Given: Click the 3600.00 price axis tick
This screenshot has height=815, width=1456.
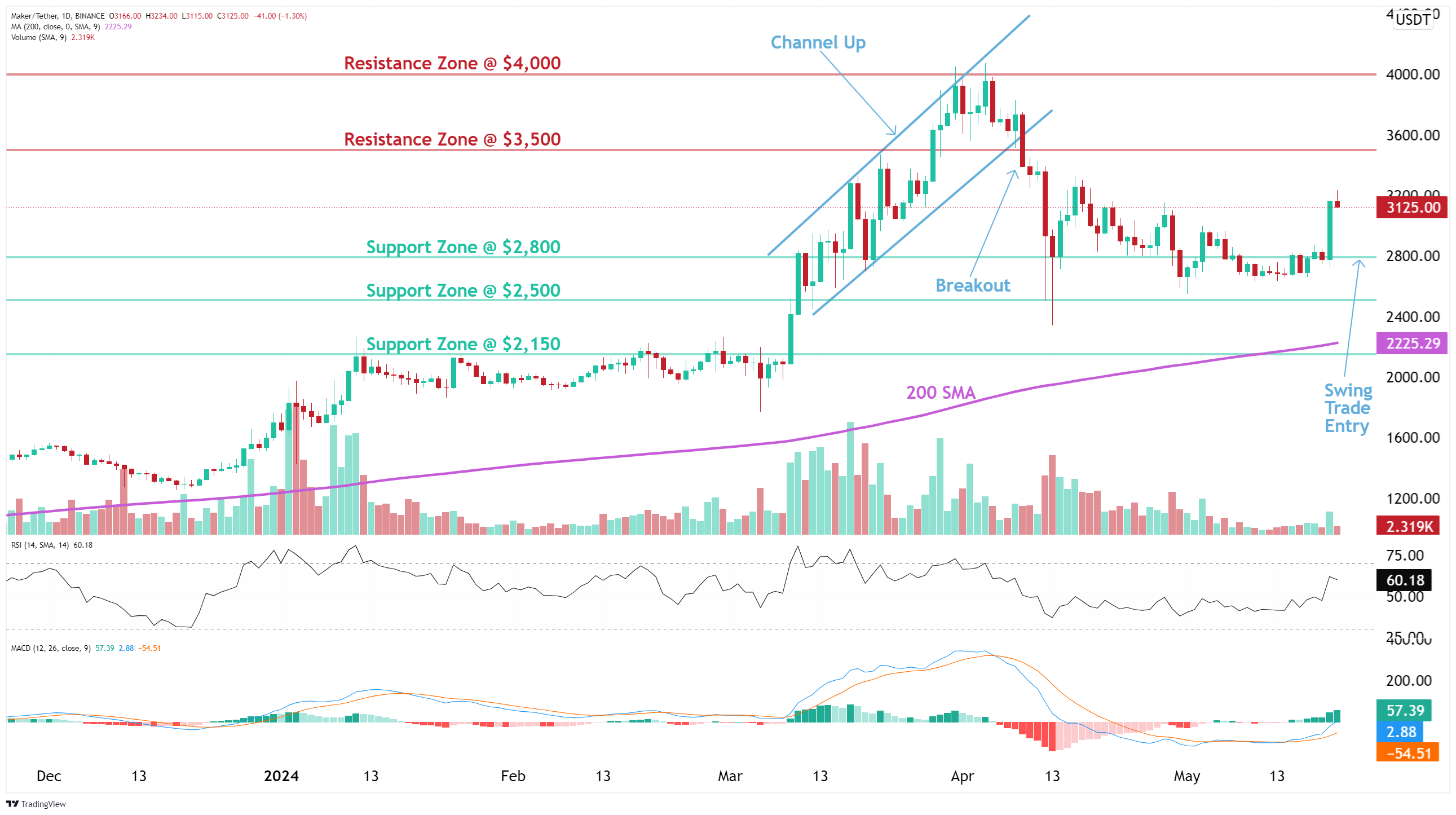Looking at the screenshot, I should (x=1413, y=135).
